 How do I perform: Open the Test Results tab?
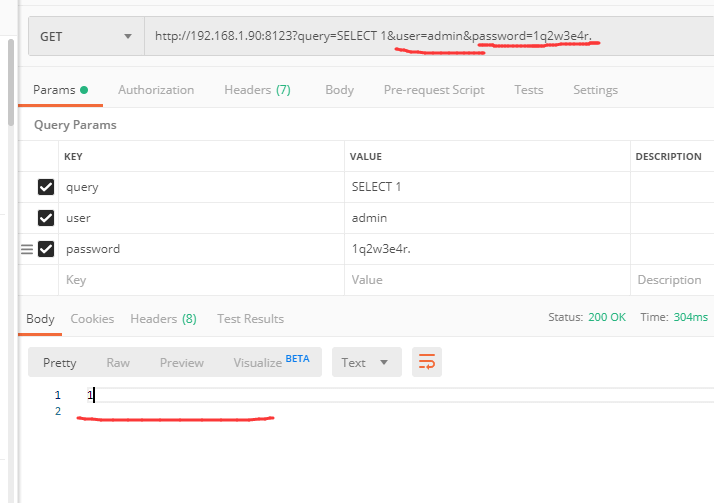click(250, 319)
